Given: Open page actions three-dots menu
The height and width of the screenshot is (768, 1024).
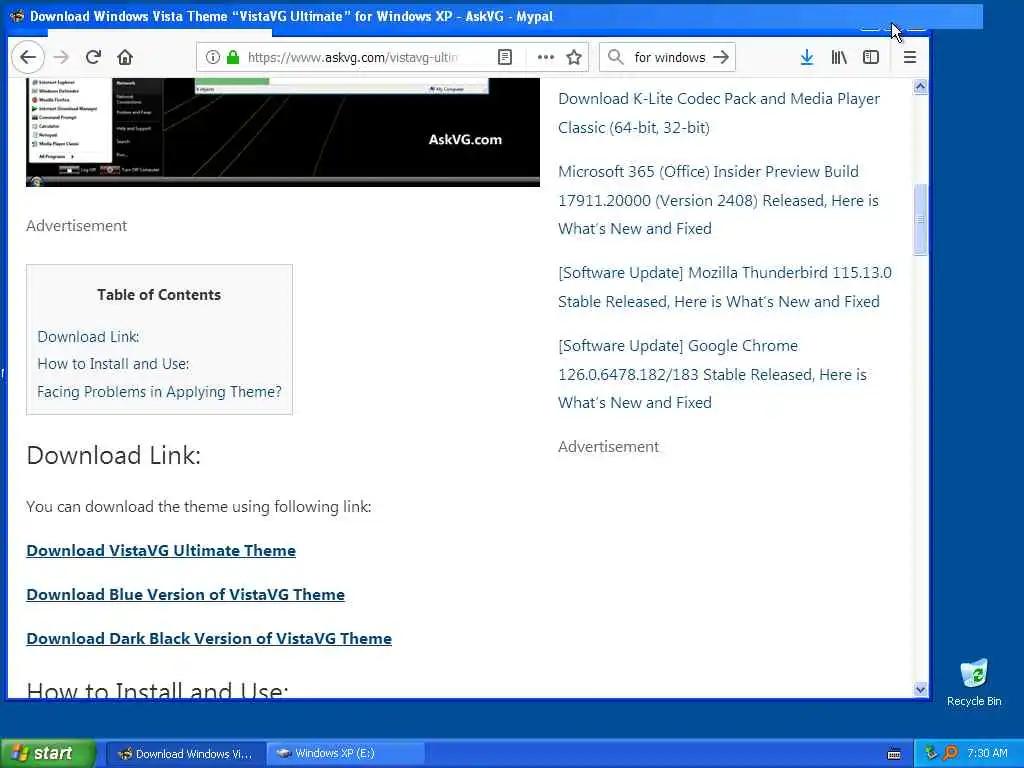Looking at the screenshot, I should pyautogui.click(x=546, y=57).
